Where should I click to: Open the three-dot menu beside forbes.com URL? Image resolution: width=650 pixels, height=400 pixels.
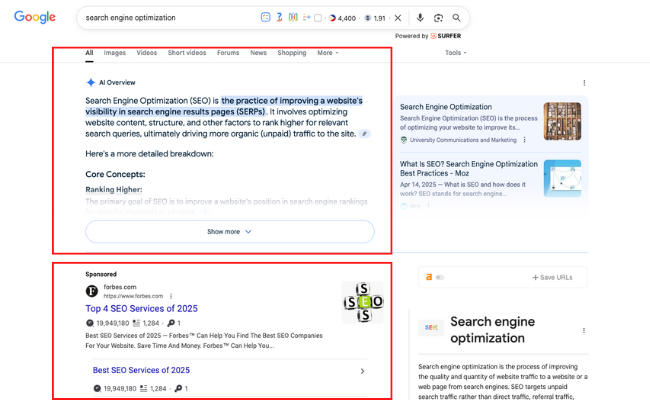[171, 296]
